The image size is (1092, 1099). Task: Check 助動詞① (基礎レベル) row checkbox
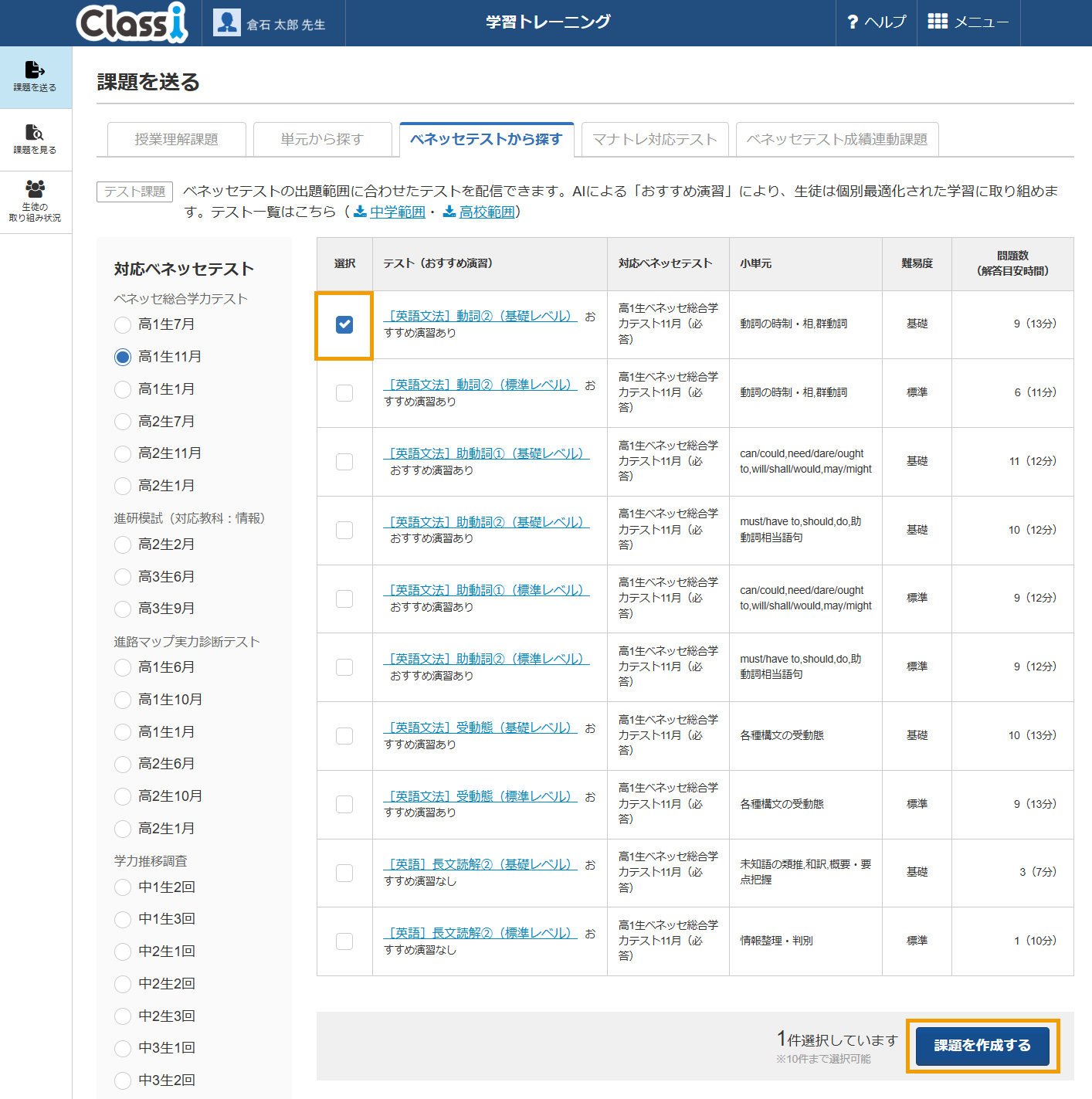344,462
